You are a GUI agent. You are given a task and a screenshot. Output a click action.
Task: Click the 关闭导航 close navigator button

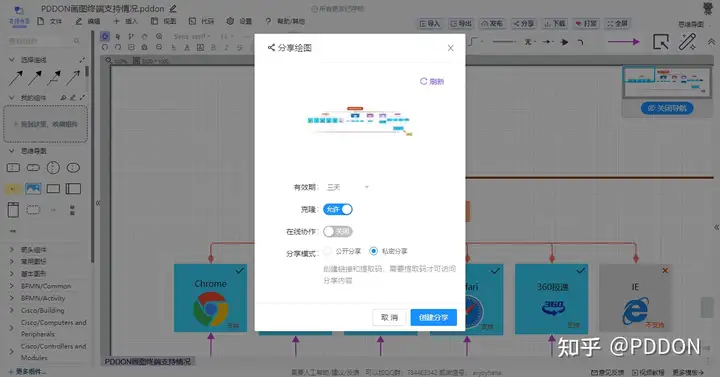(667, 108)
